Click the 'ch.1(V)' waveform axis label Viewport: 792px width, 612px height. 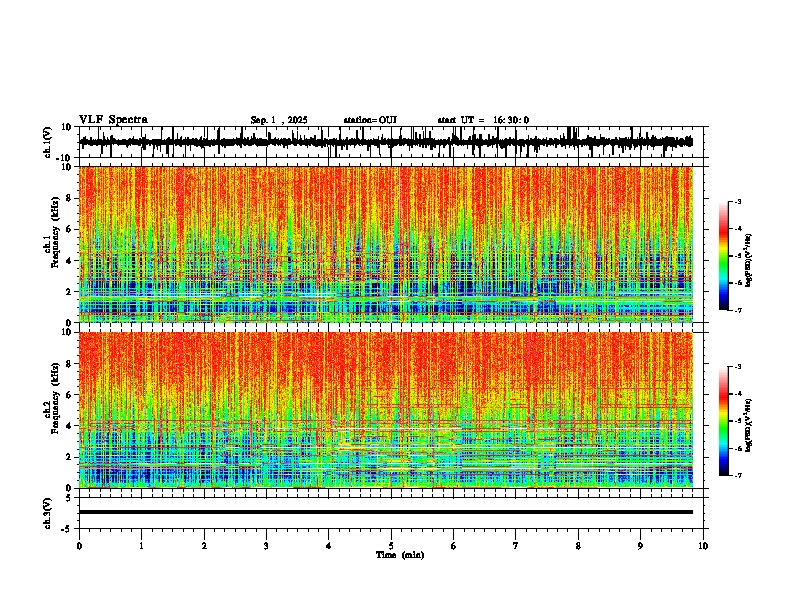pyautogui.click(x=48, y=142)
